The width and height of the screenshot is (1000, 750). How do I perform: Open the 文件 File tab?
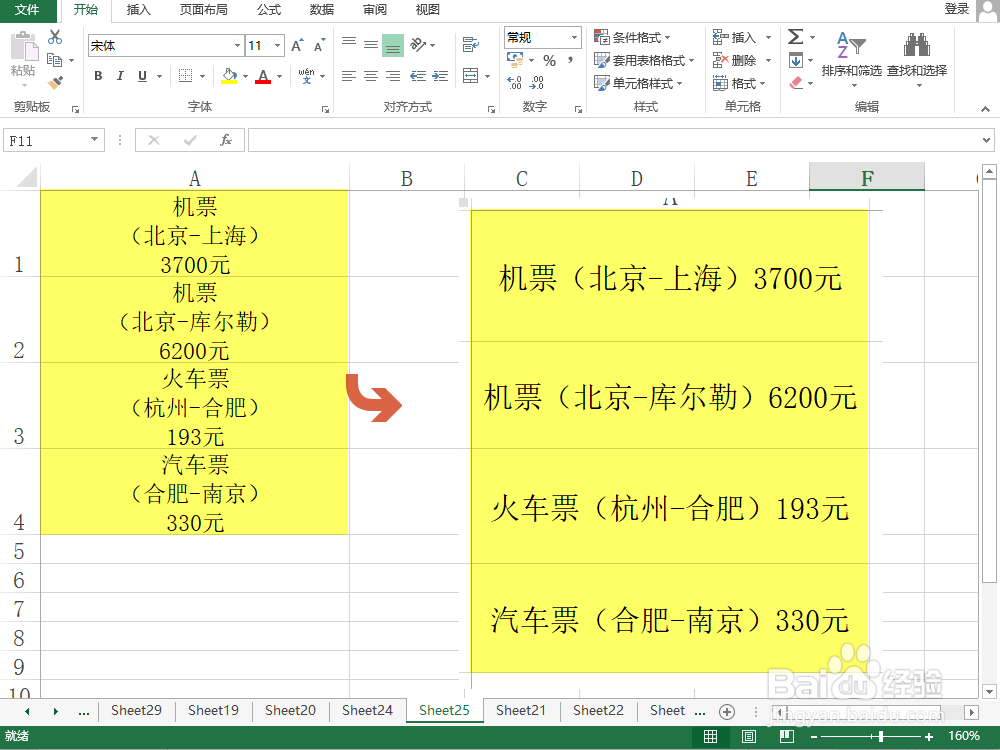pos(27,10)
